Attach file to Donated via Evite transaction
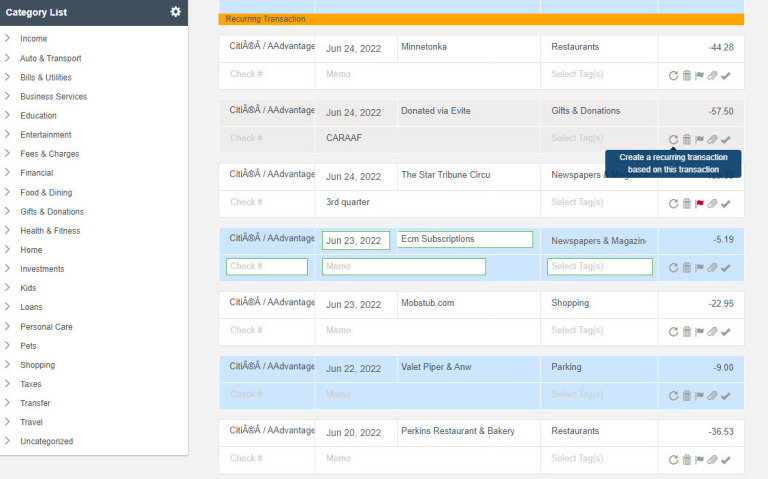This screenshot has width=768, height=479. click(x=713, y=140)
